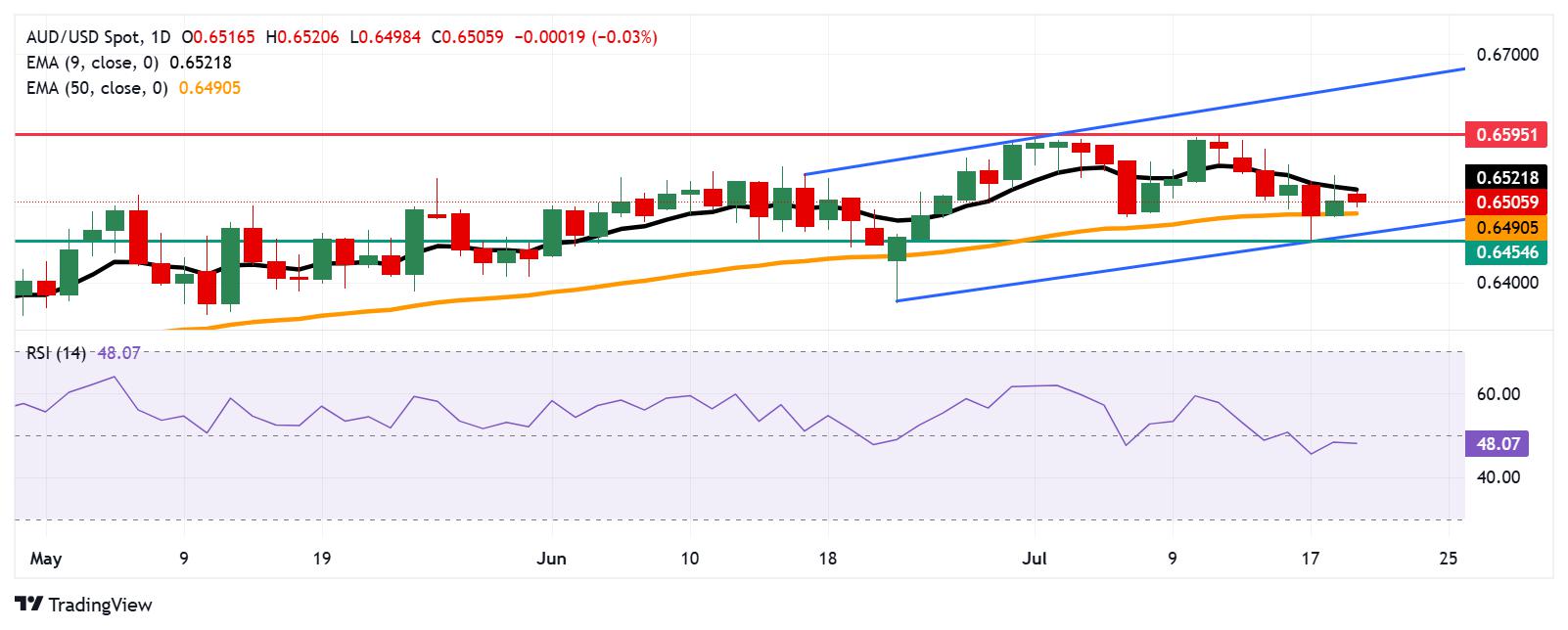Click the purple 48.07 RSI value label

pyautogui.click(x=1497, y=444)
